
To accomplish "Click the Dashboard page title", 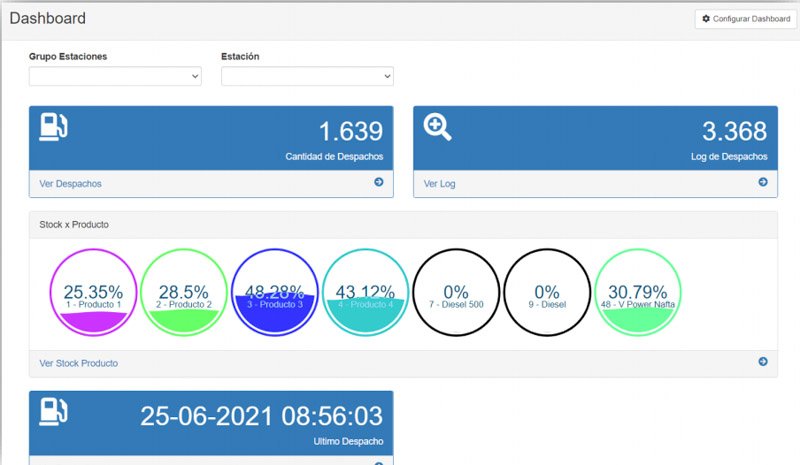I will (x=47, y=18).
